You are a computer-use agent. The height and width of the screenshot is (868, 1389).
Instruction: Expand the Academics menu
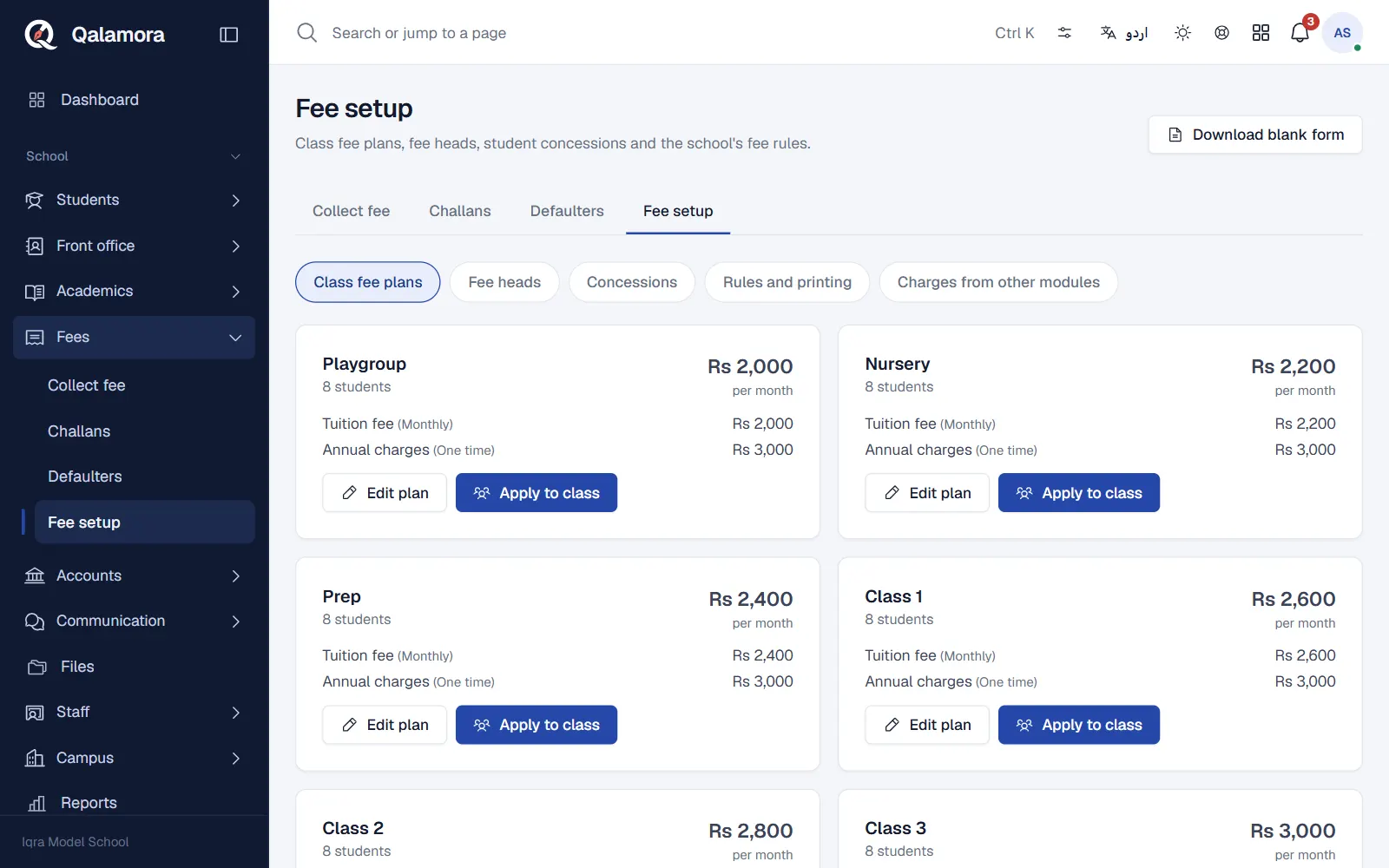tap(135, 292)
